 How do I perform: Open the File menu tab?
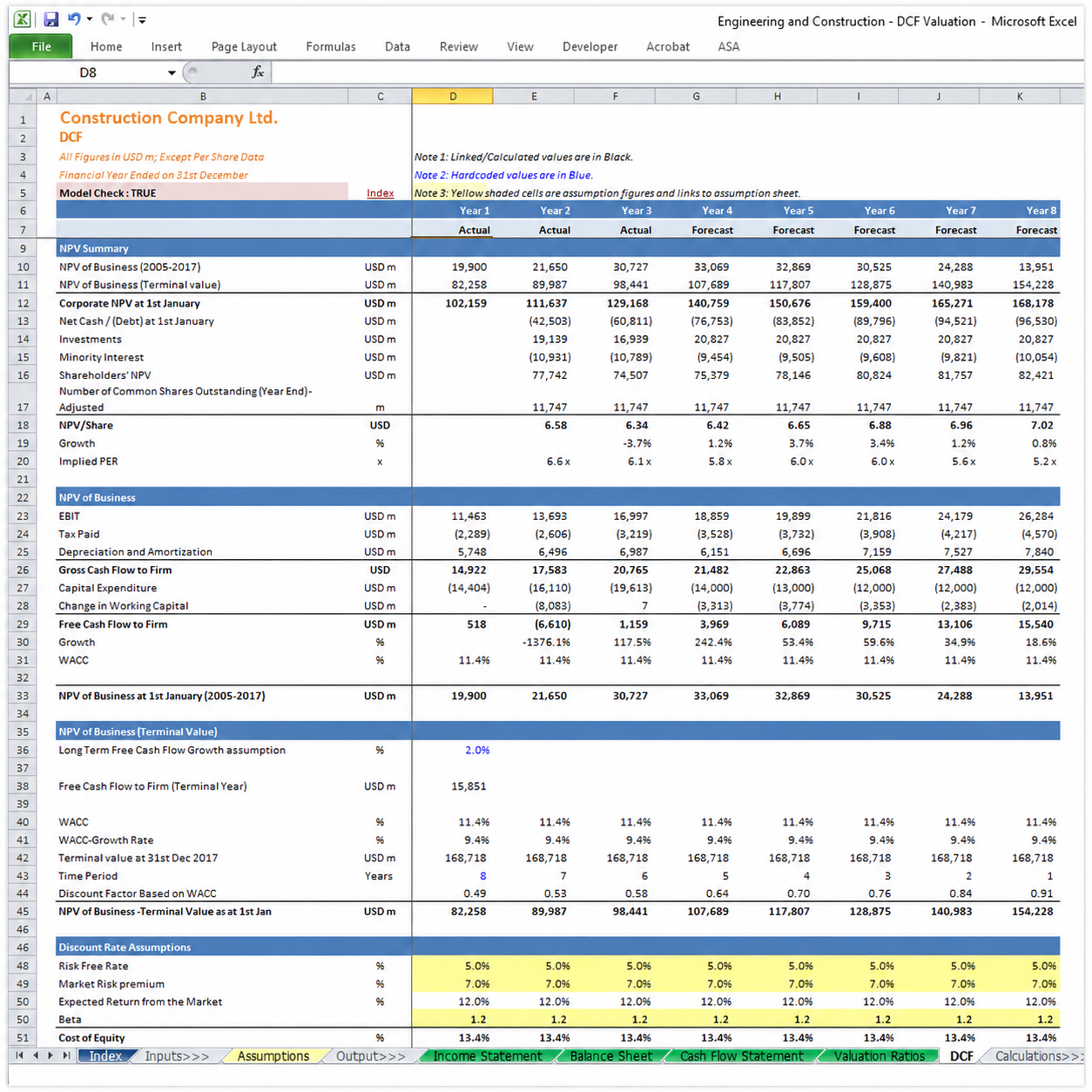tap(41, 46)
